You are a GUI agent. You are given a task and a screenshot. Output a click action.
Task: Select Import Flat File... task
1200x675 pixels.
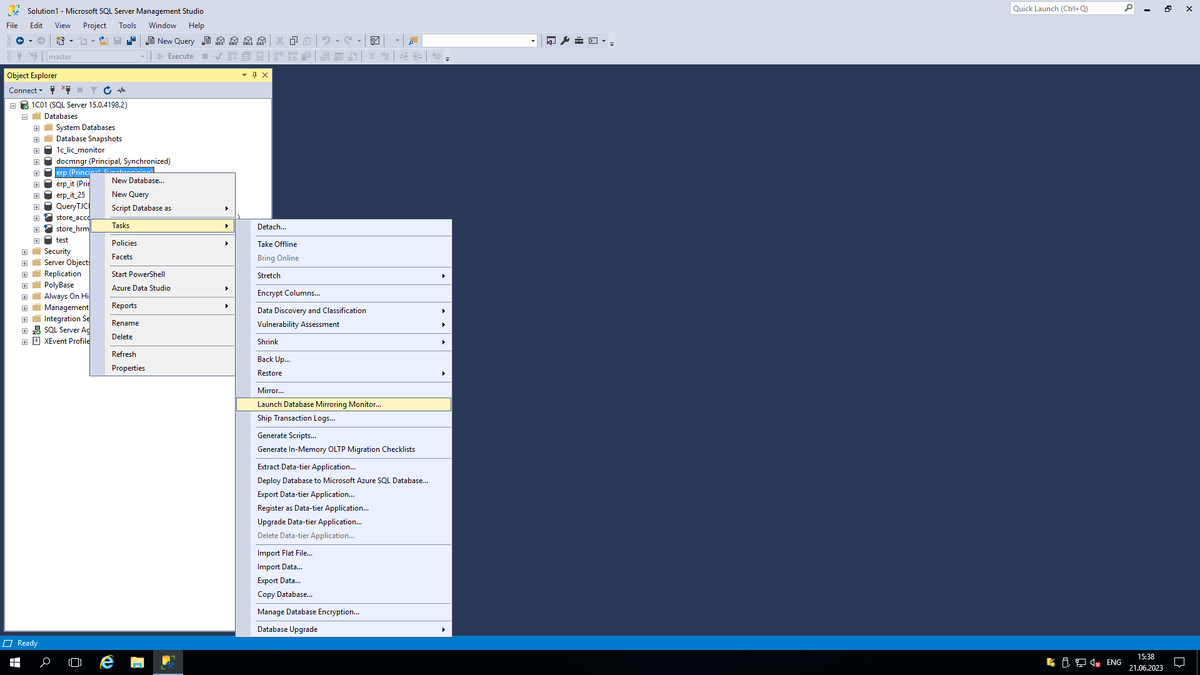point(343,553)
